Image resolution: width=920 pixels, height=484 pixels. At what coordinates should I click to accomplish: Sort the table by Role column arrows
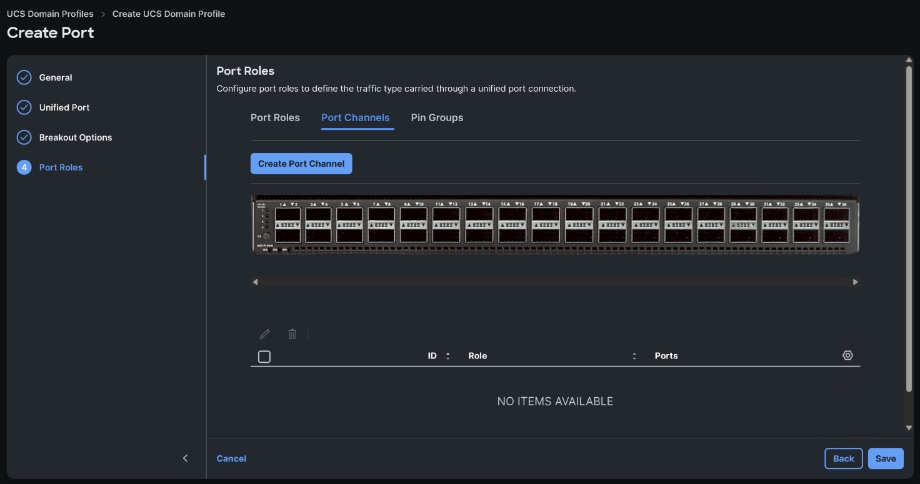click(x=634, y=356)
